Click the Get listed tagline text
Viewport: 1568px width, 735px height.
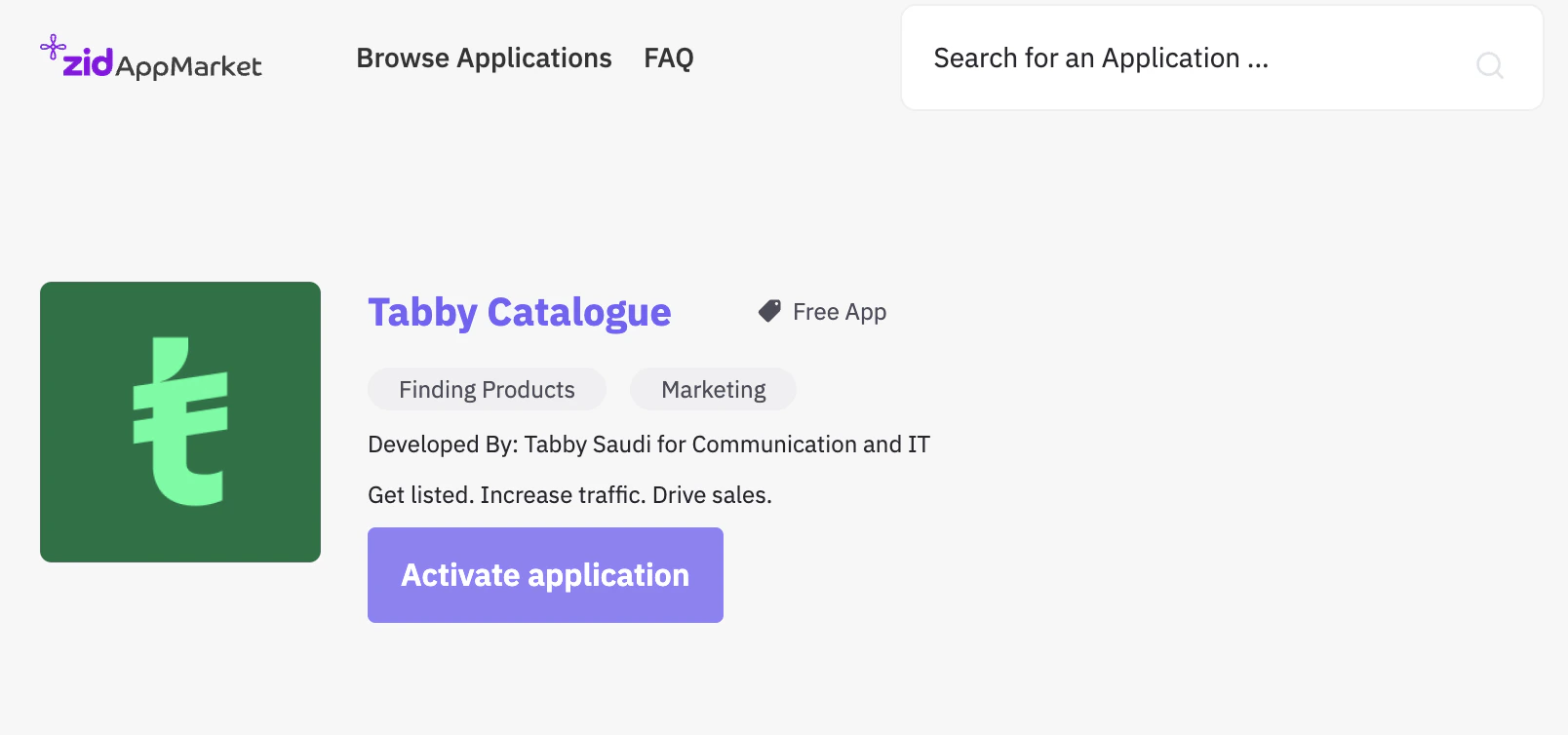click(569, 495)
